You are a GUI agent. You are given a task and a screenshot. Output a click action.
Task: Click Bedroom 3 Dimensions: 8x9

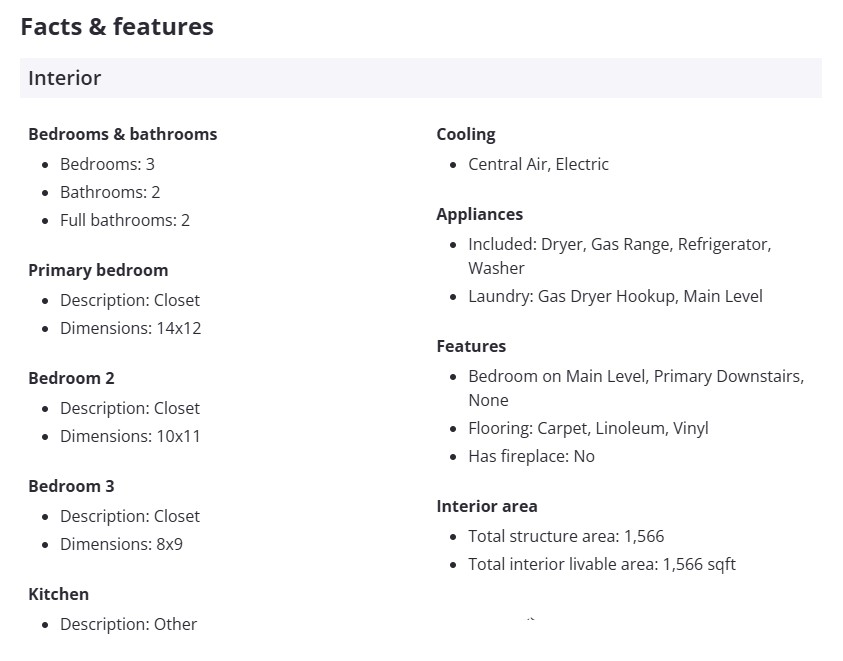tap(121, 544)
